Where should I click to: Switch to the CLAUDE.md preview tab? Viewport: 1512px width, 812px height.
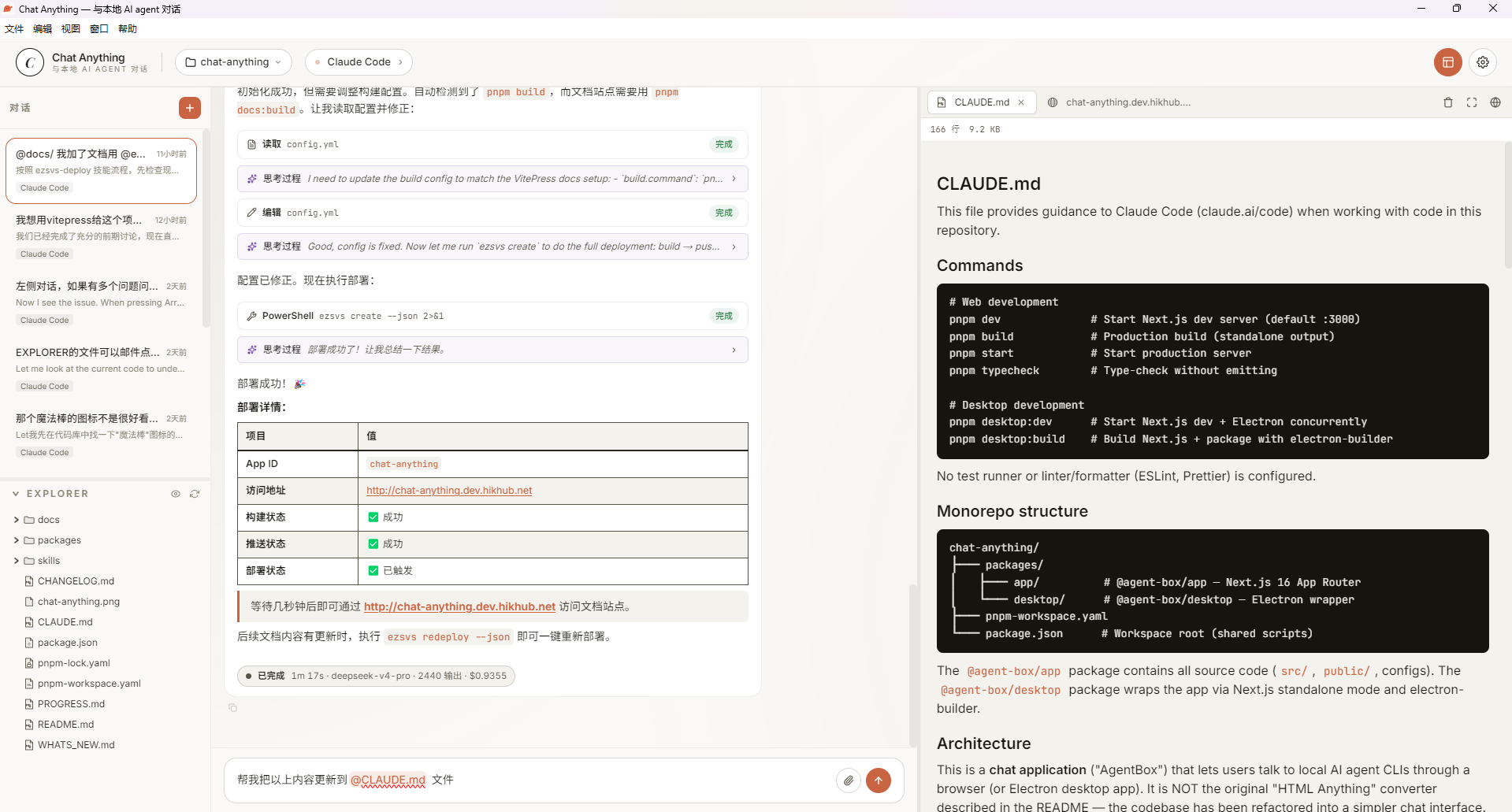tap(981, 102)
